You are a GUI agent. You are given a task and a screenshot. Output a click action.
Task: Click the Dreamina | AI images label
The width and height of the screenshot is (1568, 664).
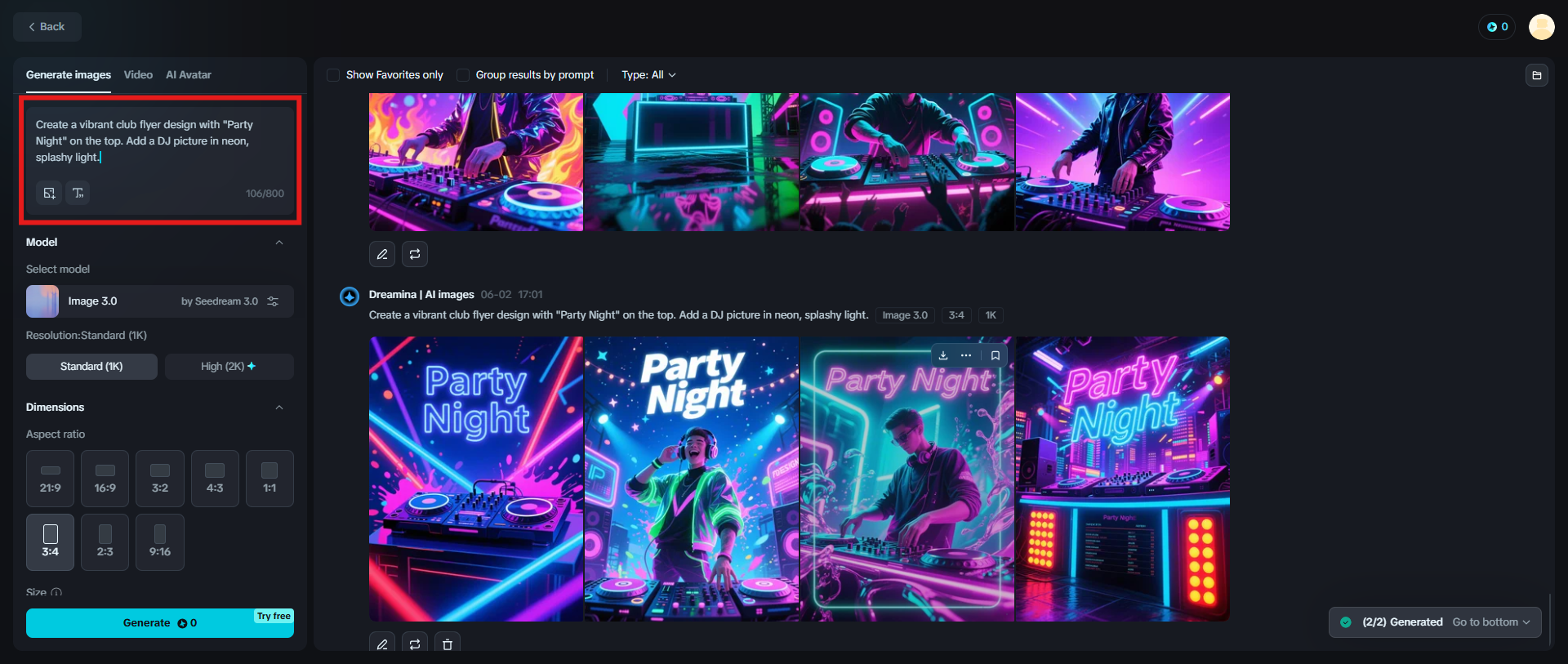421,295
